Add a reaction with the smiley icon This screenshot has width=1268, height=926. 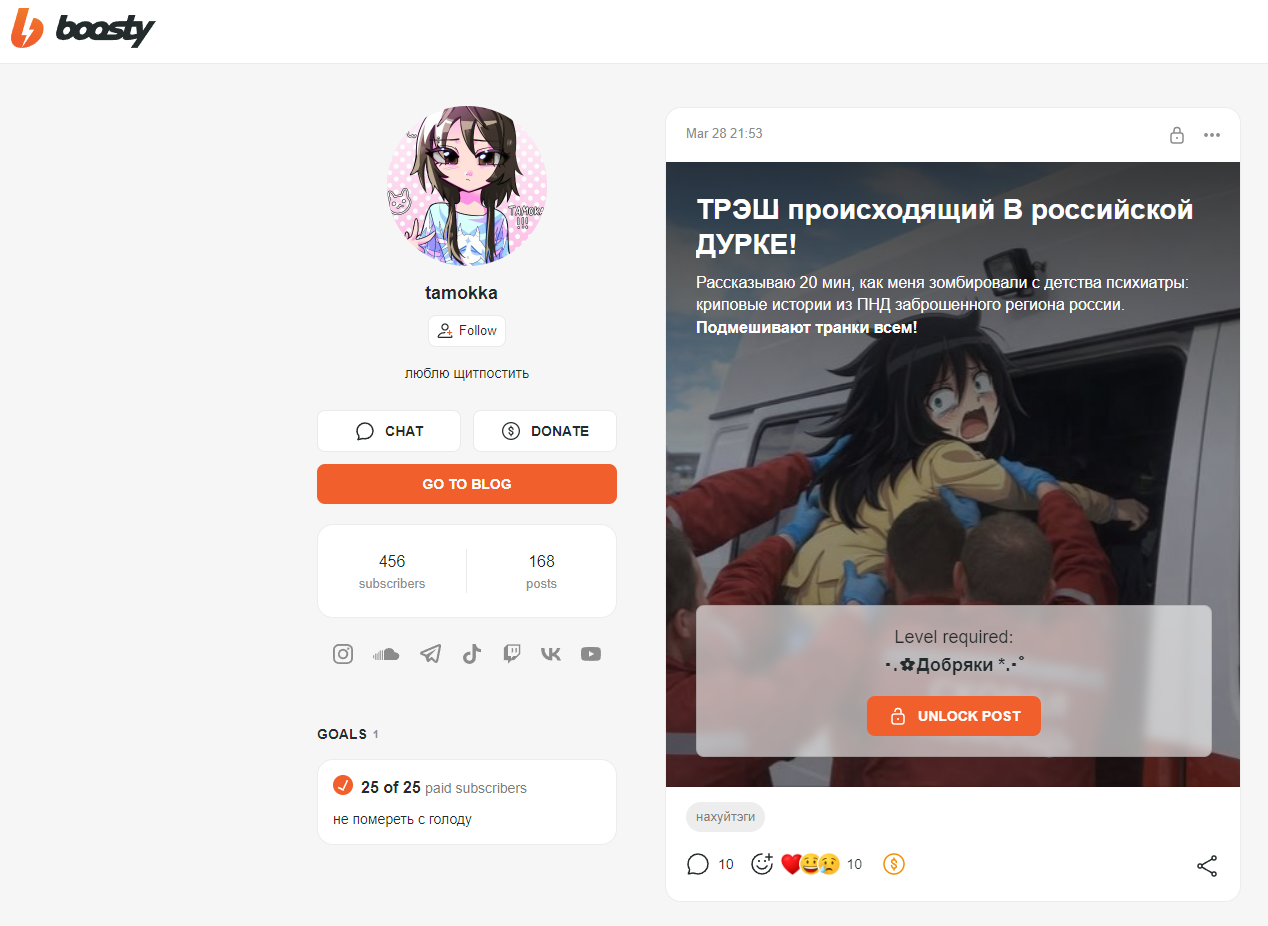click(763, 864)
